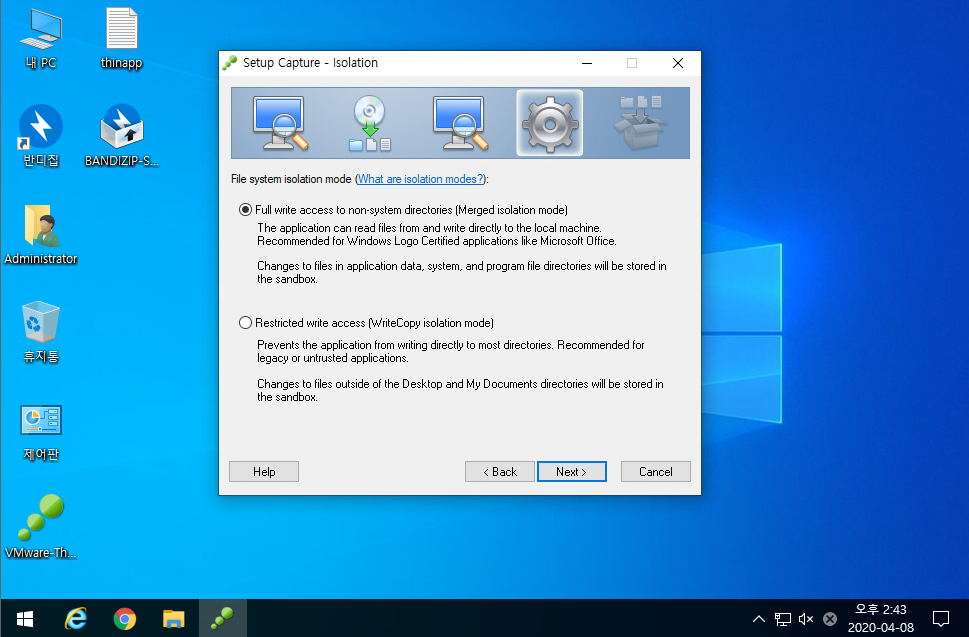Click 'Restricted write access (WriteCopy isolation mode)' label

374,323
